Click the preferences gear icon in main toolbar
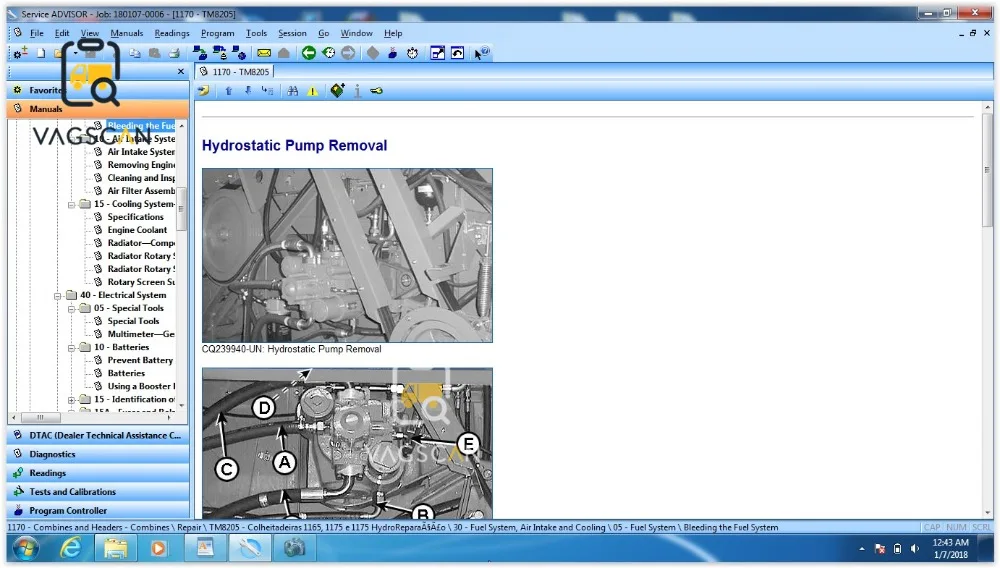1000x568 pixels. pyautogui.click(x=20, y=53)
